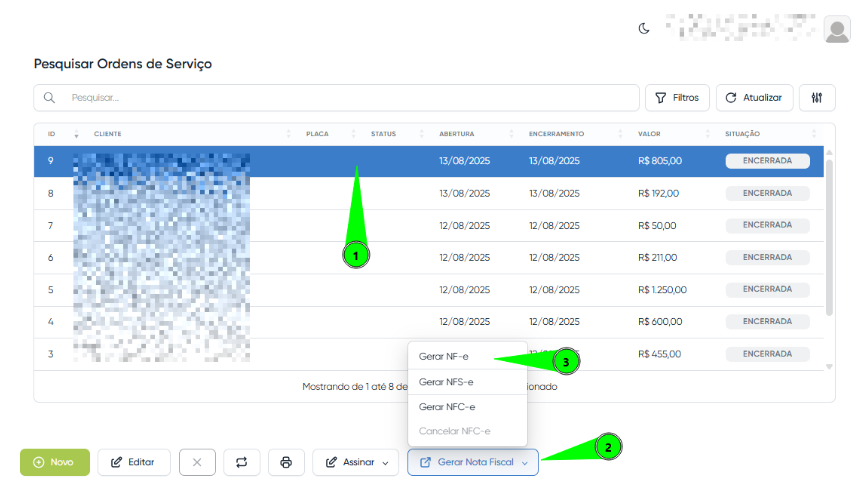Toggle dark mode moon icon
Viewport: 863px width, 490px height.
pos(644,28)
